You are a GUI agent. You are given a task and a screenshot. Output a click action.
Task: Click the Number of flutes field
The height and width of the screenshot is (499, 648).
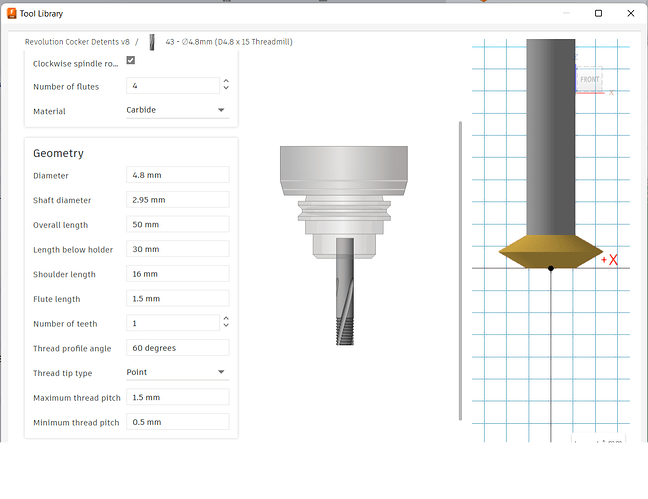coord(173,86)
